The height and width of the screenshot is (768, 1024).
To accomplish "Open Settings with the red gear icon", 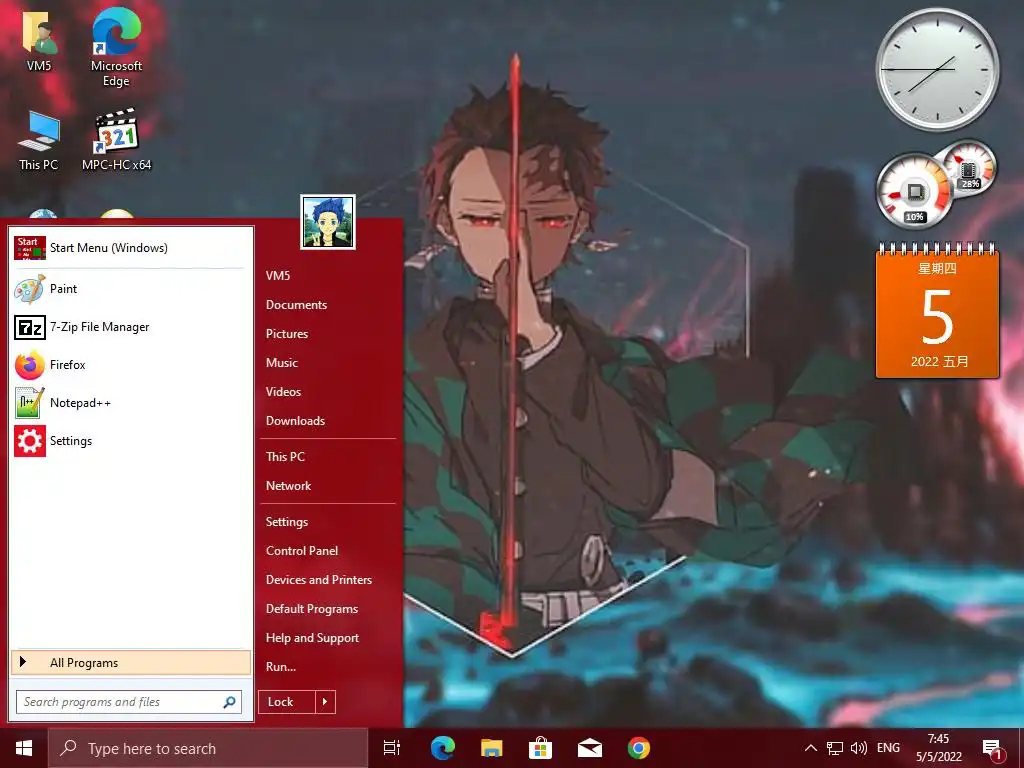I will [x=131, y=441].
